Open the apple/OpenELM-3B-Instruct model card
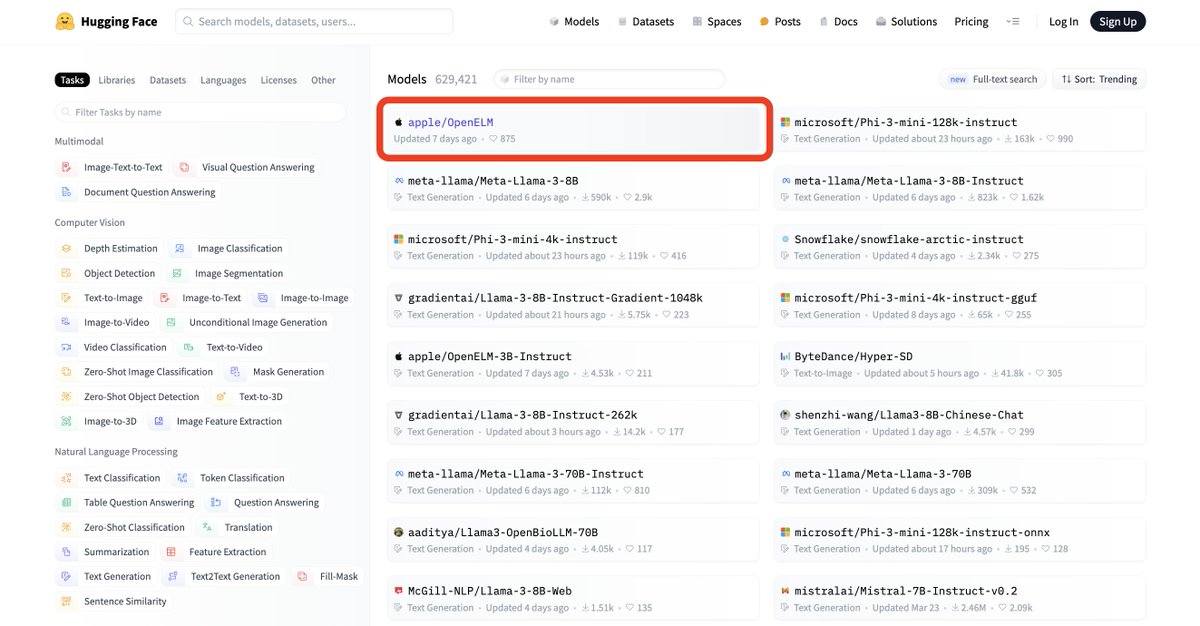The height and width of the screenshot is (626, 1200). pyautogui.click(x=573, y=364)
